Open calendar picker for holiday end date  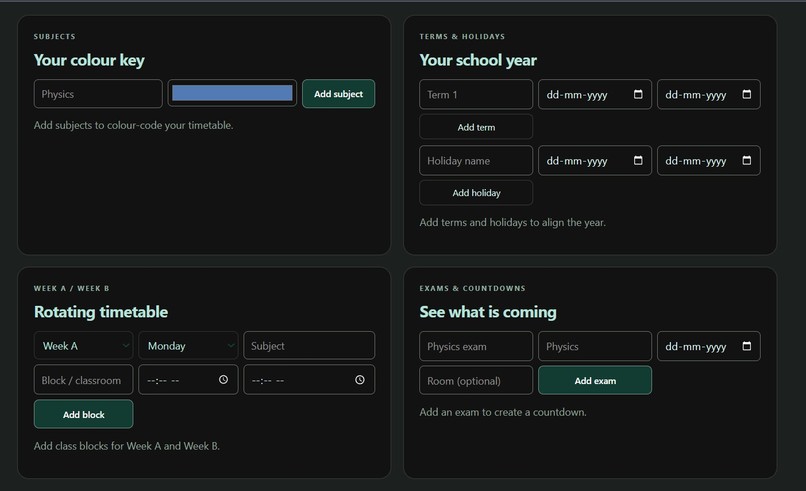(746, 160)
